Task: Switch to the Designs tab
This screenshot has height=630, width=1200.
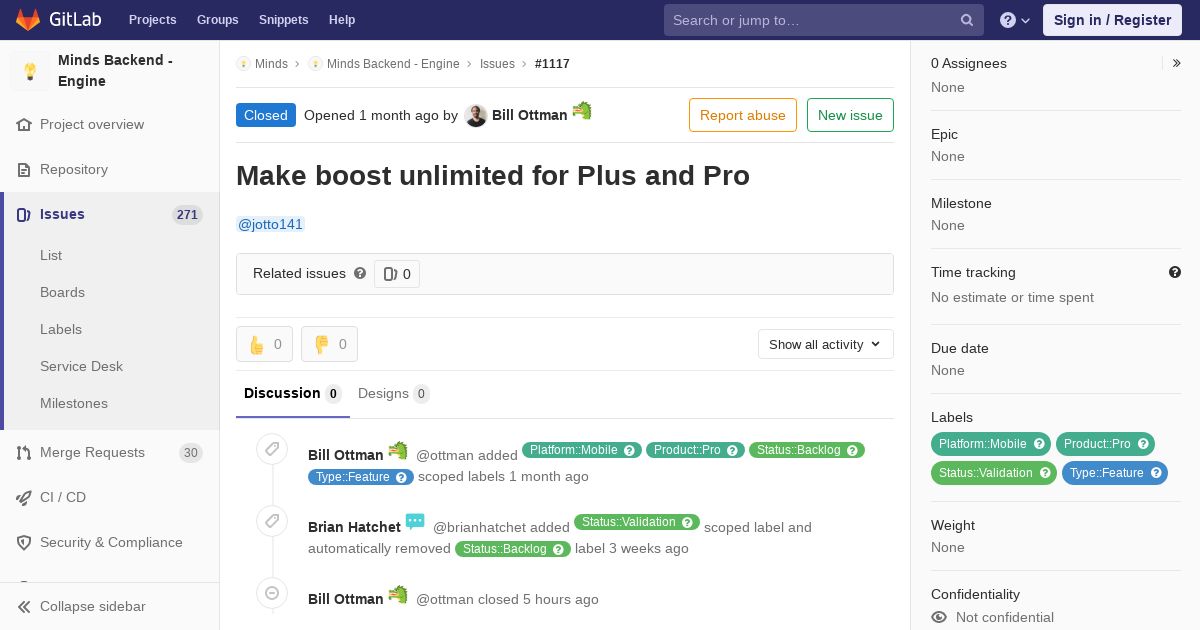Action: (x=394, y=393)
